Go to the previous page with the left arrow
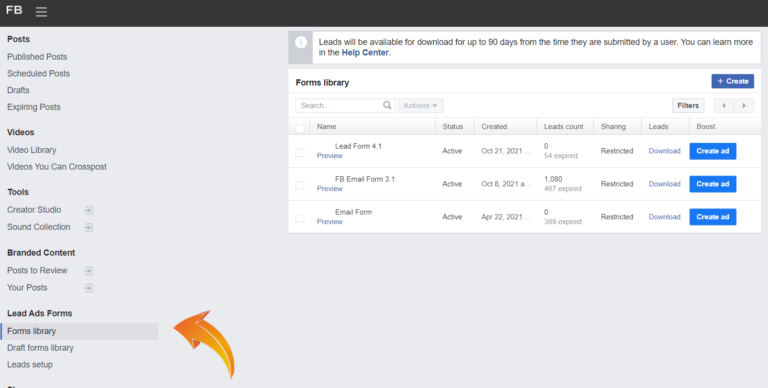This screenshot has height=388, width=768. [x=724, y=105]
